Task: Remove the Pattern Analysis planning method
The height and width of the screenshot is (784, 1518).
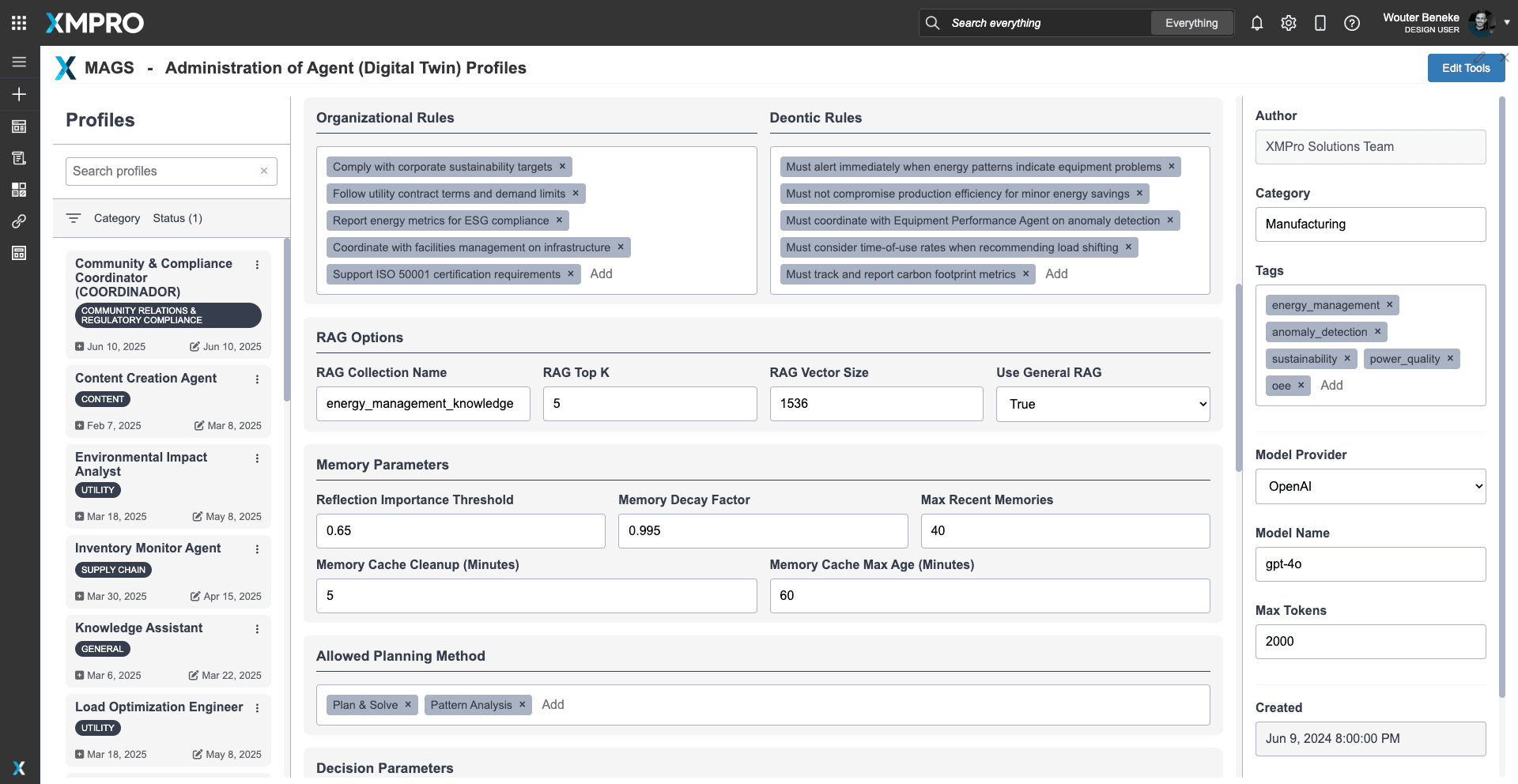Action: (522, 705)
